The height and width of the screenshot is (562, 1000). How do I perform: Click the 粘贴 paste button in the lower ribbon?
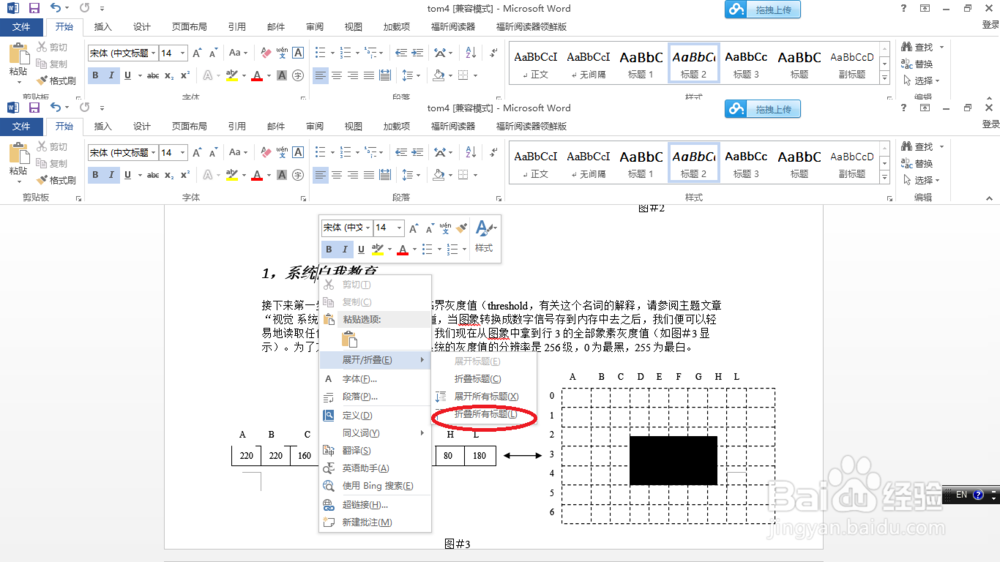point(18,161)
